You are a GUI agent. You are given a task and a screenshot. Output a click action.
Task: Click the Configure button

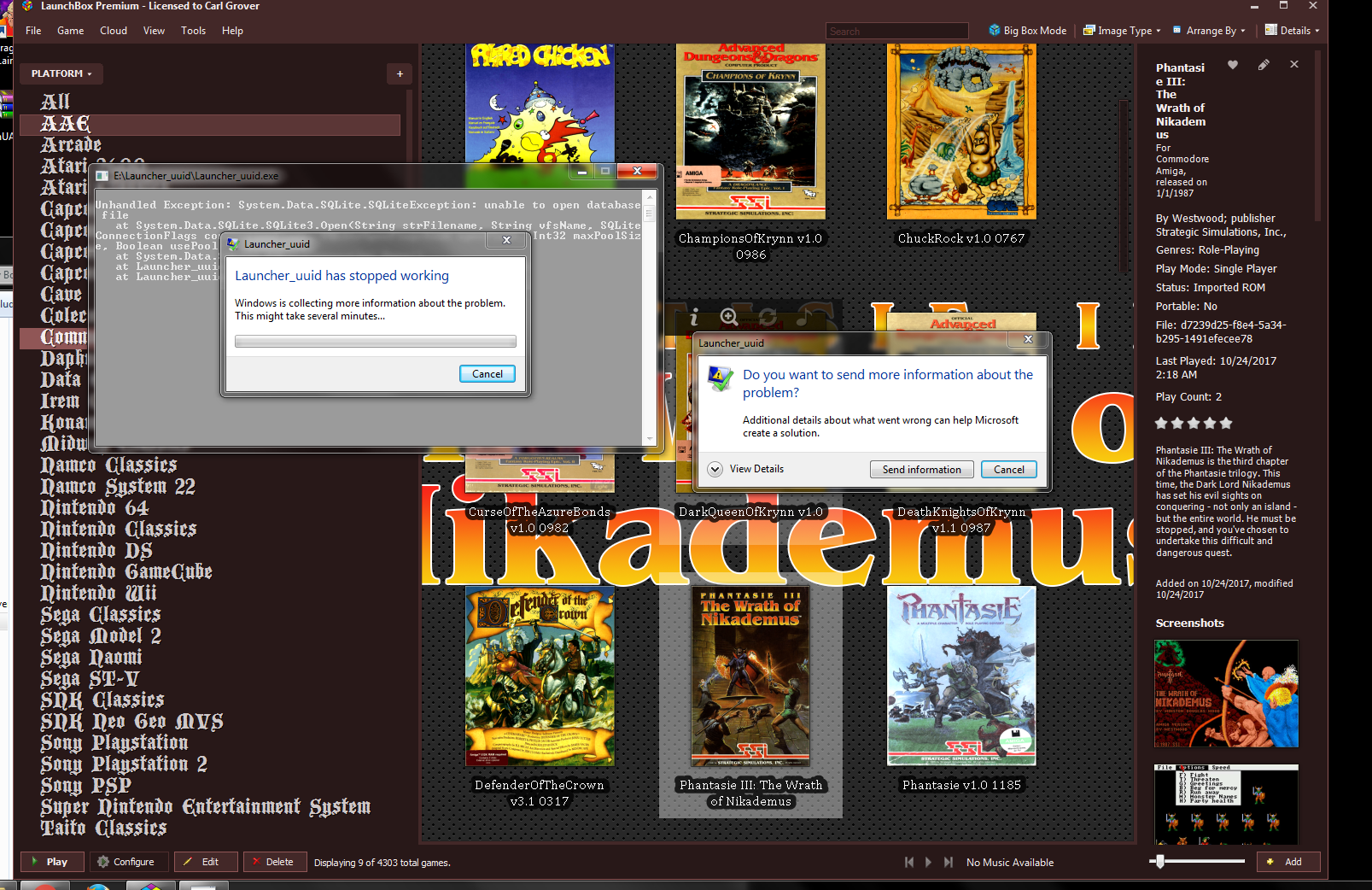pos(128,862)
